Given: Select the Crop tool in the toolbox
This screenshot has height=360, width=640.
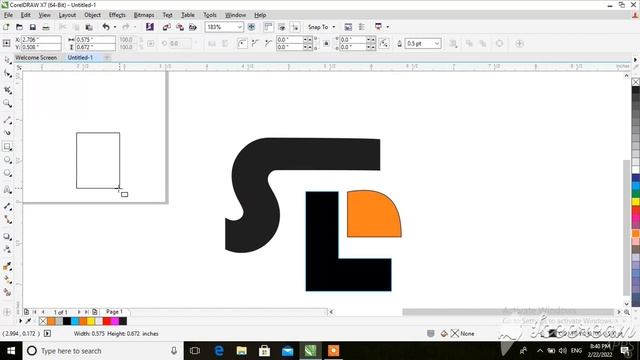Looking at the screenshot, I should tap(7, 90).
